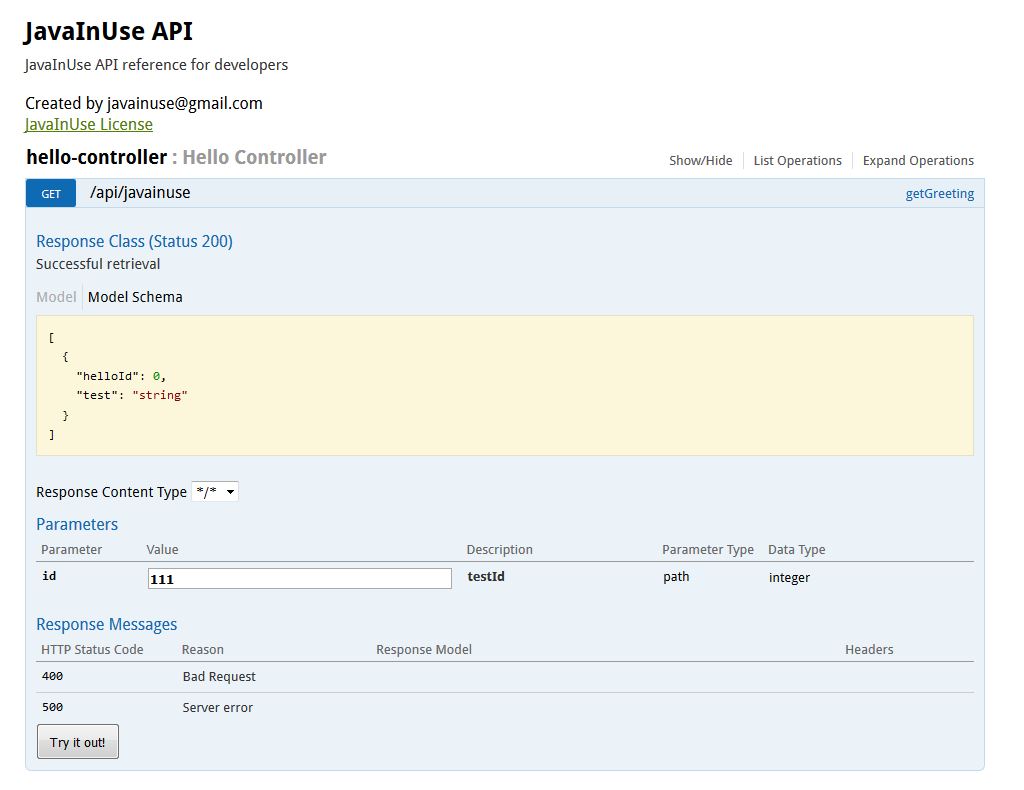
Task: Select the 500 status code cell
Action: tap(52, 707)
